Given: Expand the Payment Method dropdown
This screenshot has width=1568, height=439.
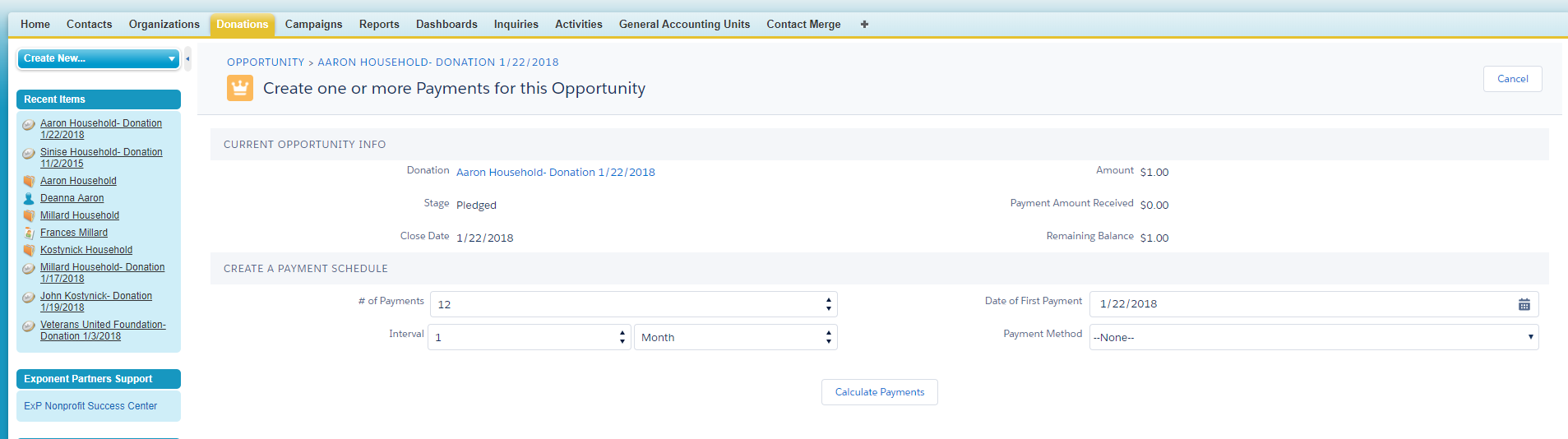Looking at the screenshot, I should [x=1313, y=337].
